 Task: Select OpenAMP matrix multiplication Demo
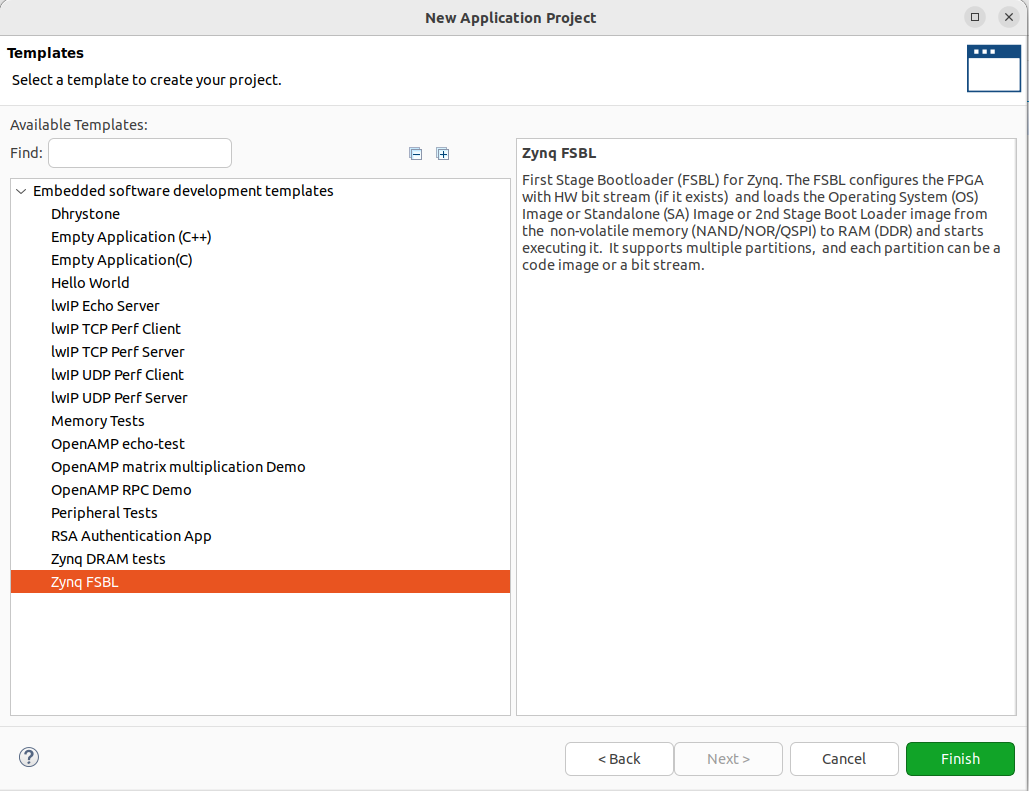click(x=178, y=467)
